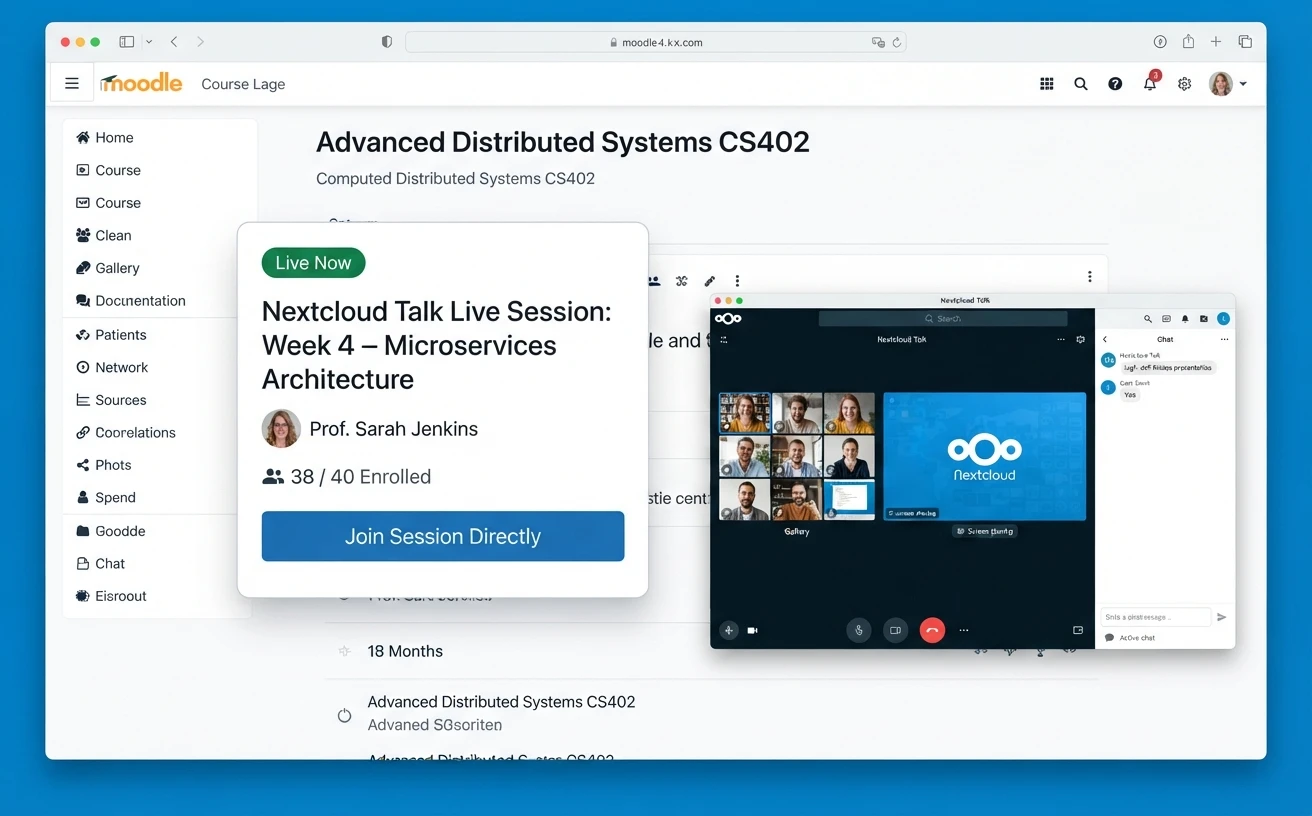
Task: Open new tab plus in Safari
Action: coord(1216,42)
